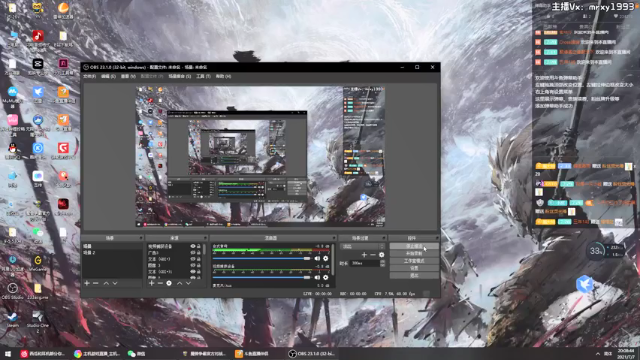Image resolution: width=640 pixels, height=360 pixels.
Task: Toggle visibility eye of the 视频捕获设备 source
Action: 193,247
